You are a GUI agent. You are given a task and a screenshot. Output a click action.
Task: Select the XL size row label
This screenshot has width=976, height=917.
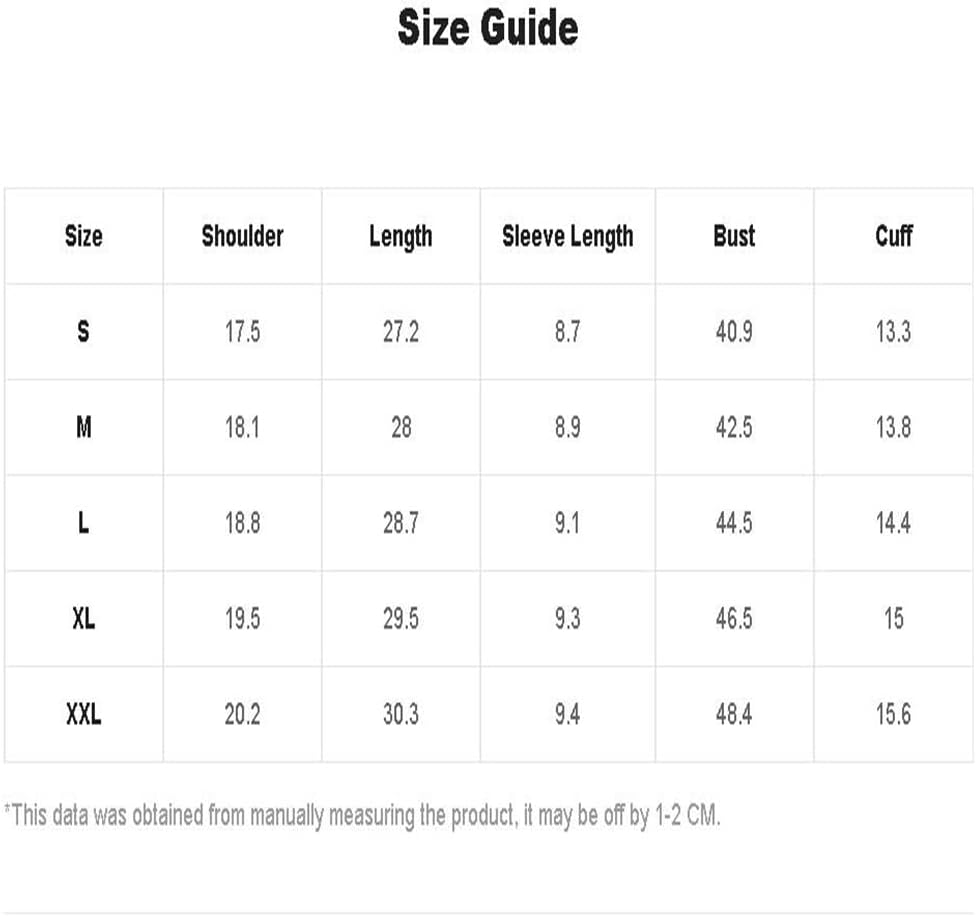click(x=83, y=619)
